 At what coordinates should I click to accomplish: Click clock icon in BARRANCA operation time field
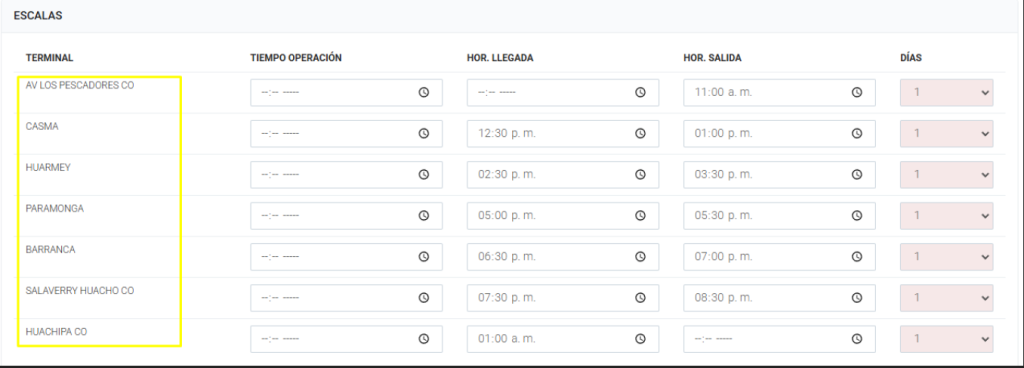click(423, 257)
